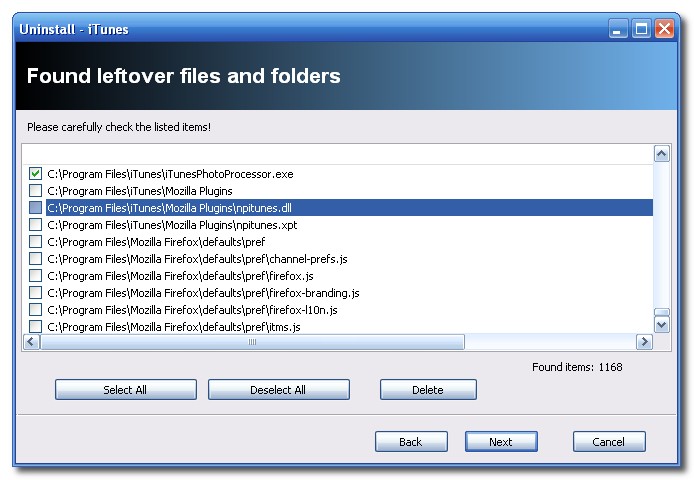Cancel the uninstall wizard
Image resolution: width=694 pixels, height=480 pixels.
click(x=609, y=441)
